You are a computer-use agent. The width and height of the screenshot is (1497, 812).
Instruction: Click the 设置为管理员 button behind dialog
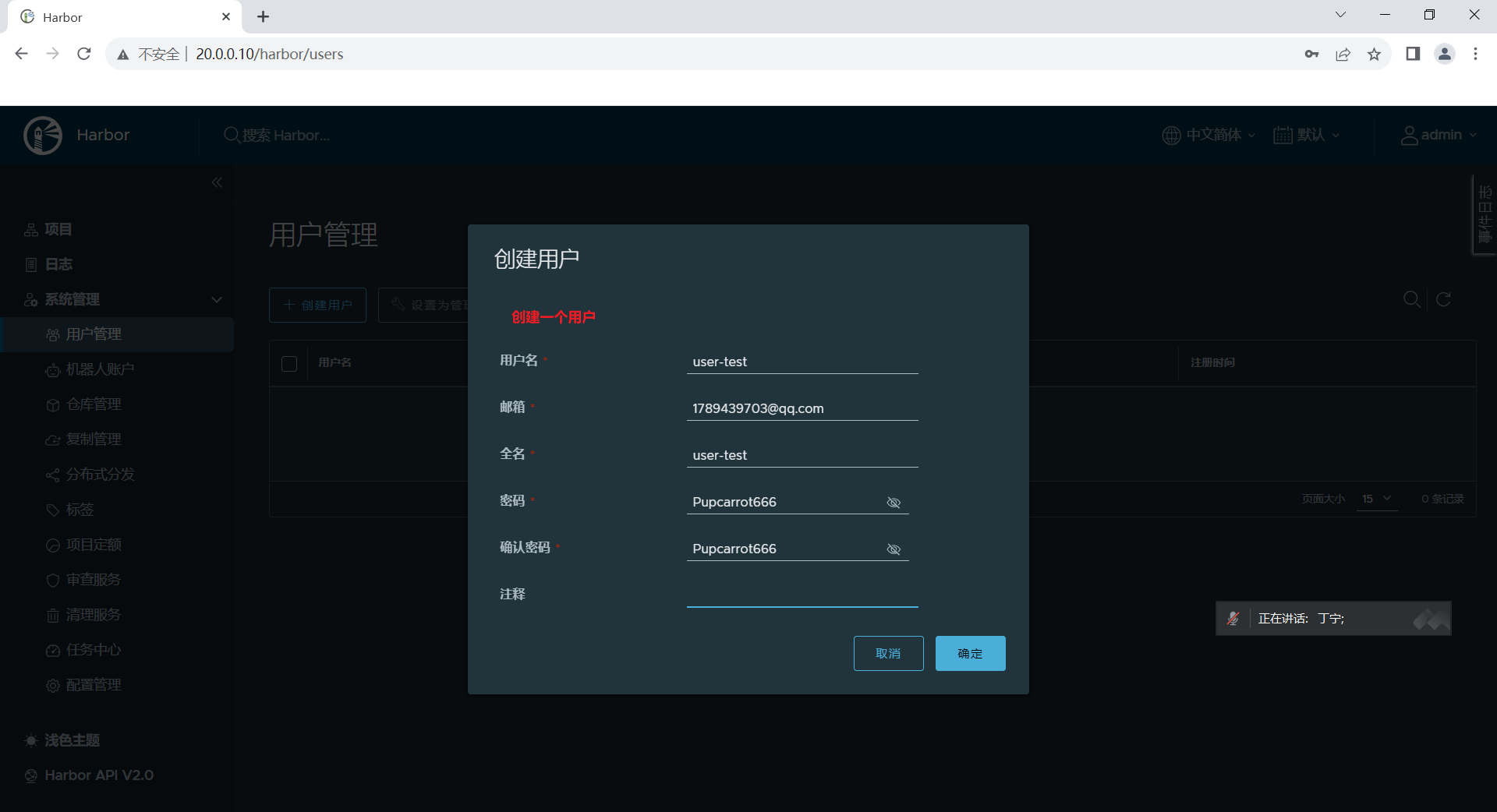pyautogui.click(x=423, y=305)
